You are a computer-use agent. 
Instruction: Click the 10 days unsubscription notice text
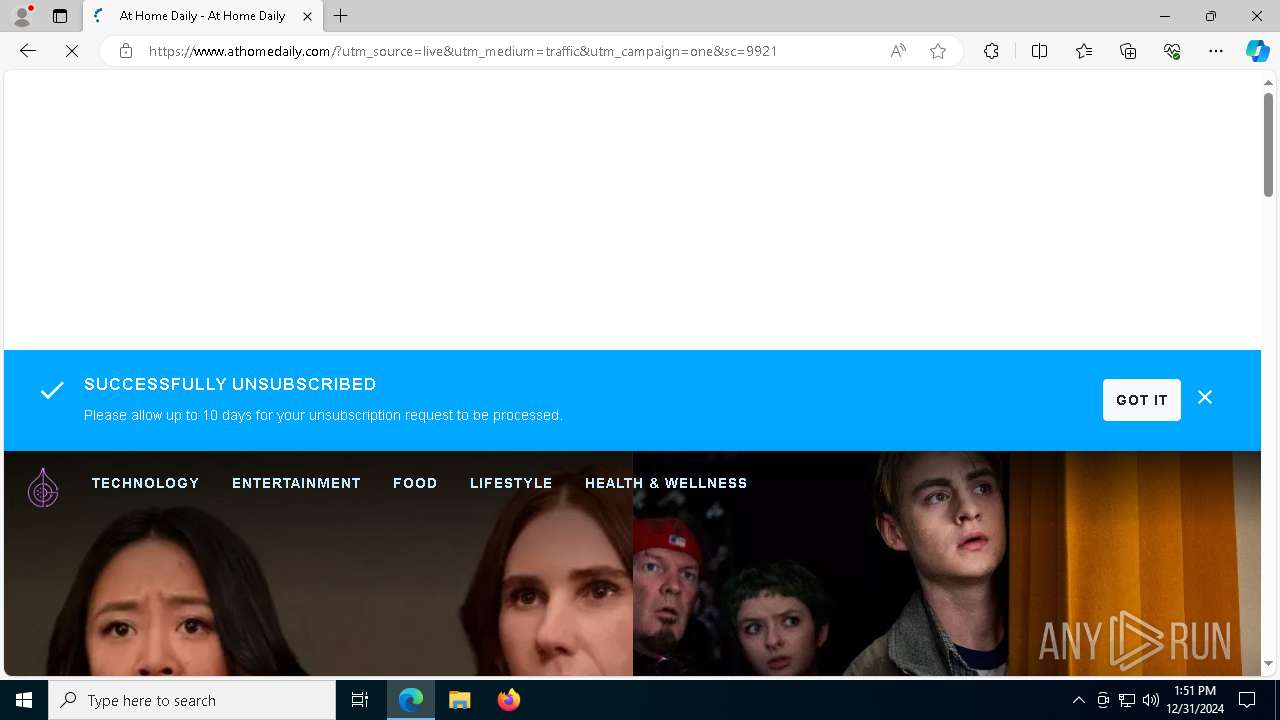[x=323, y=415]
